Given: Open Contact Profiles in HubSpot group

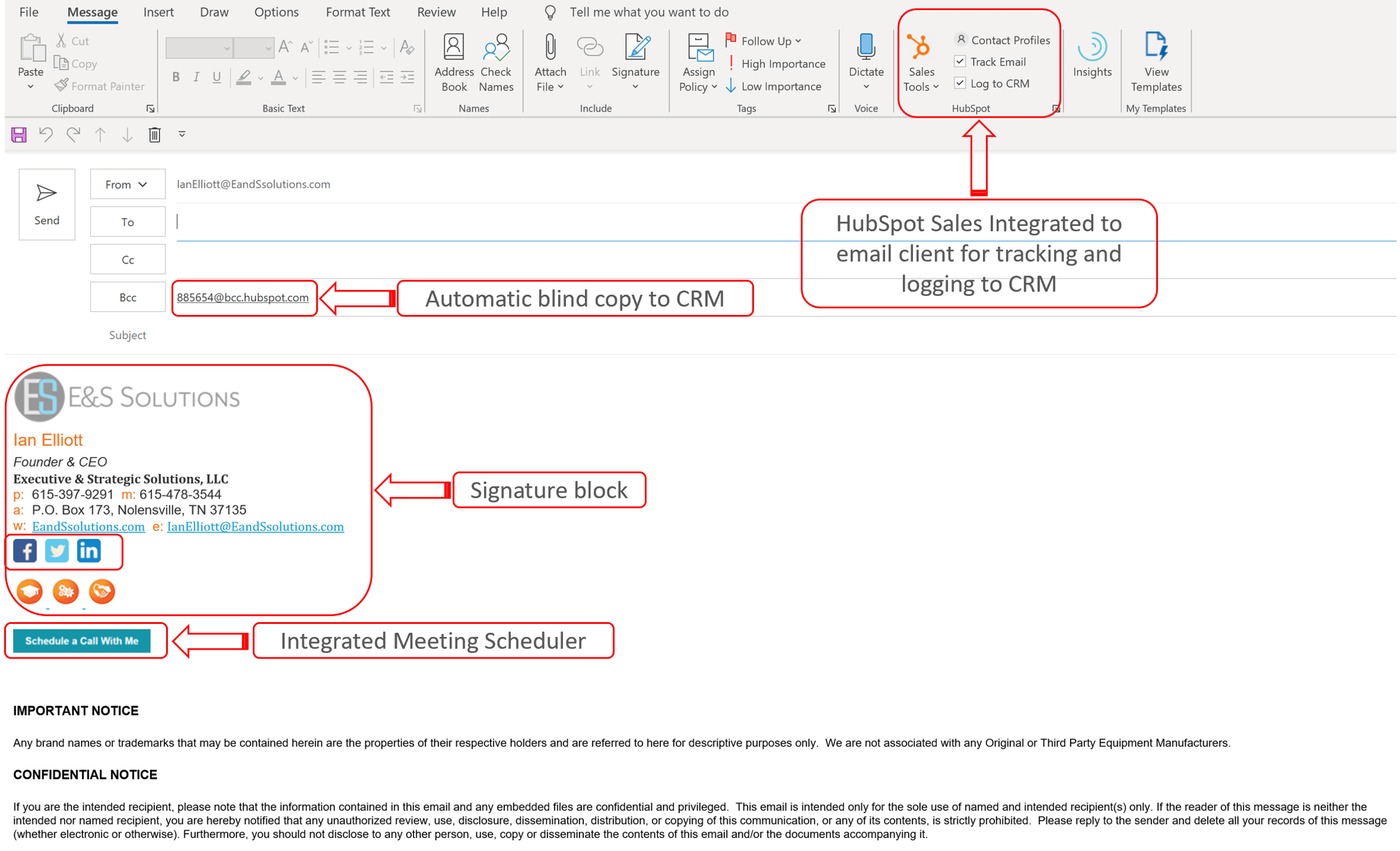Looking at the screenshot, I should pyautogui.click(x=1002, y=40).
